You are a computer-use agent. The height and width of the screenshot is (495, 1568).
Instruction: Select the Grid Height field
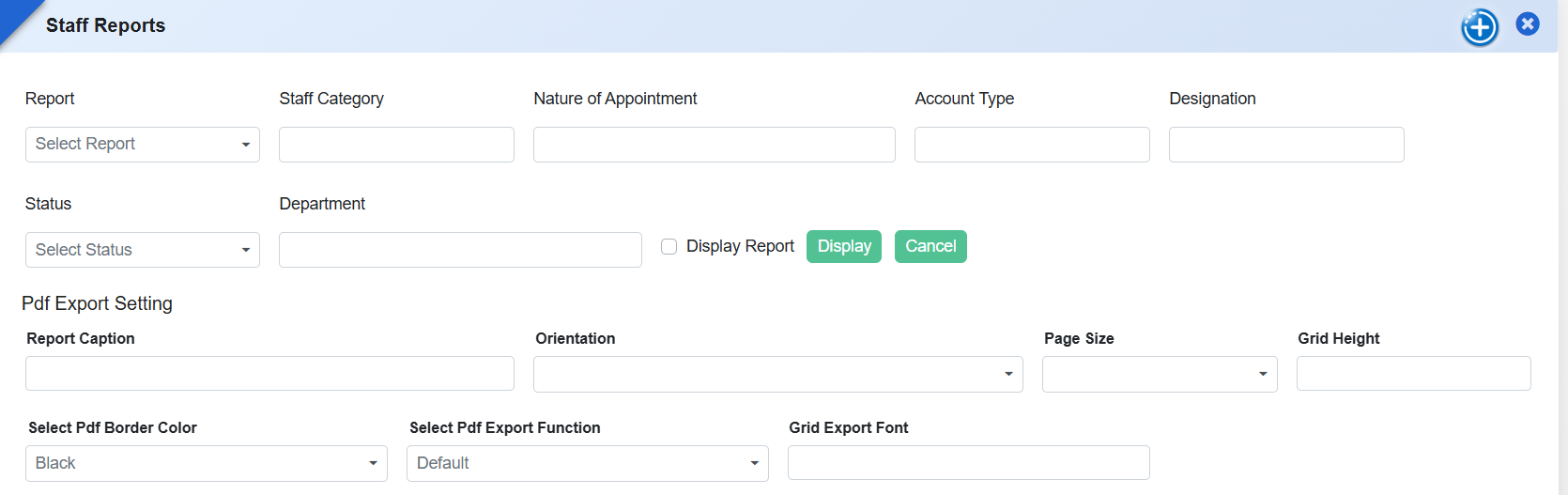(1413, 374)
